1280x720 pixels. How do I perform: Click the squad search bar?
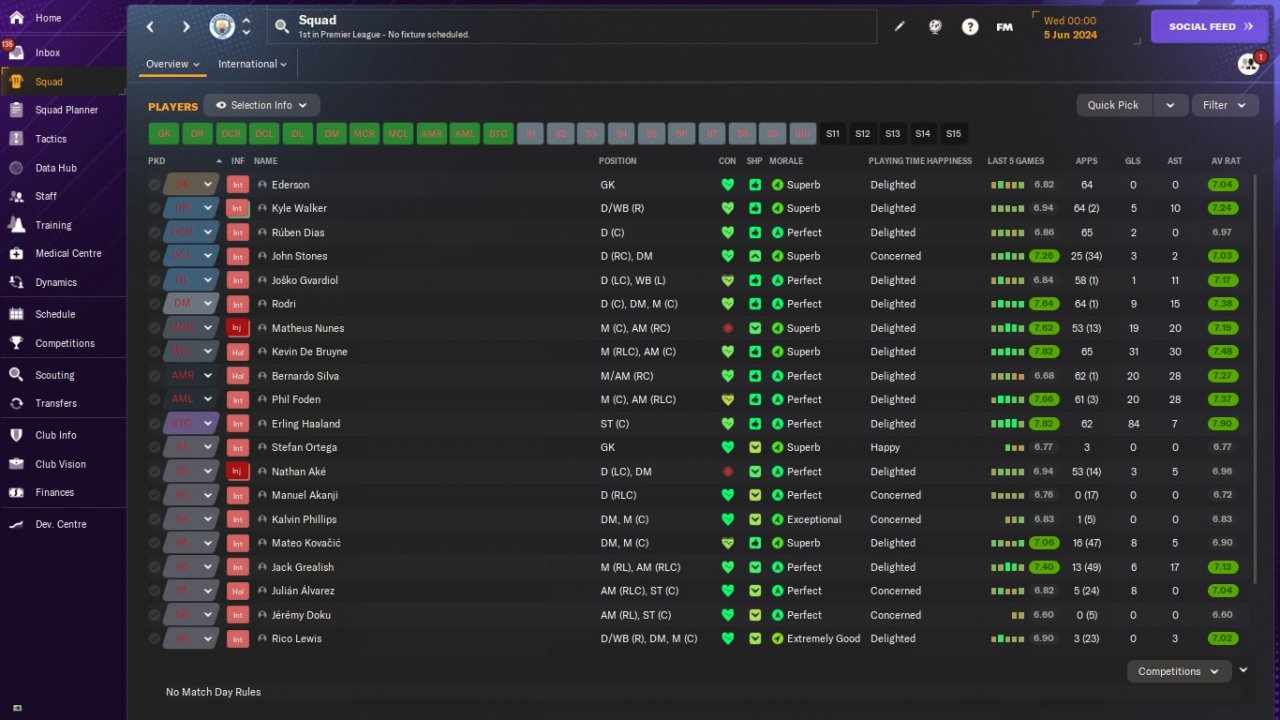click(572, 27)
